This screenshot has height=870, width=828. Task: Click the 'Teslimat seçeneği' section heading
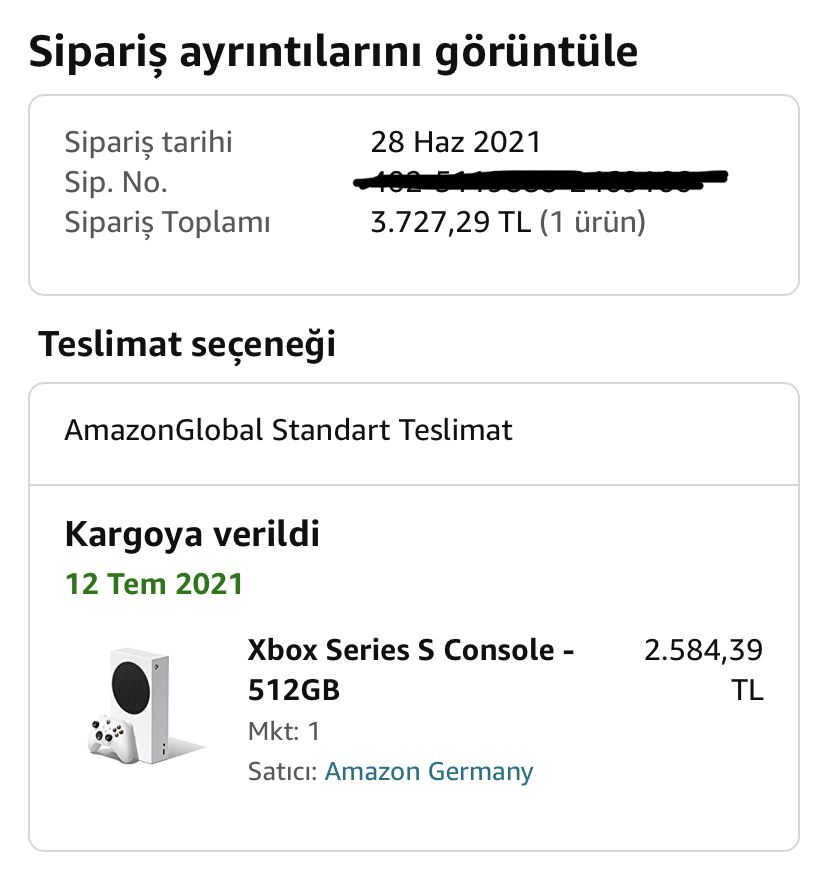pyautogui.click(x=187, y=344)
